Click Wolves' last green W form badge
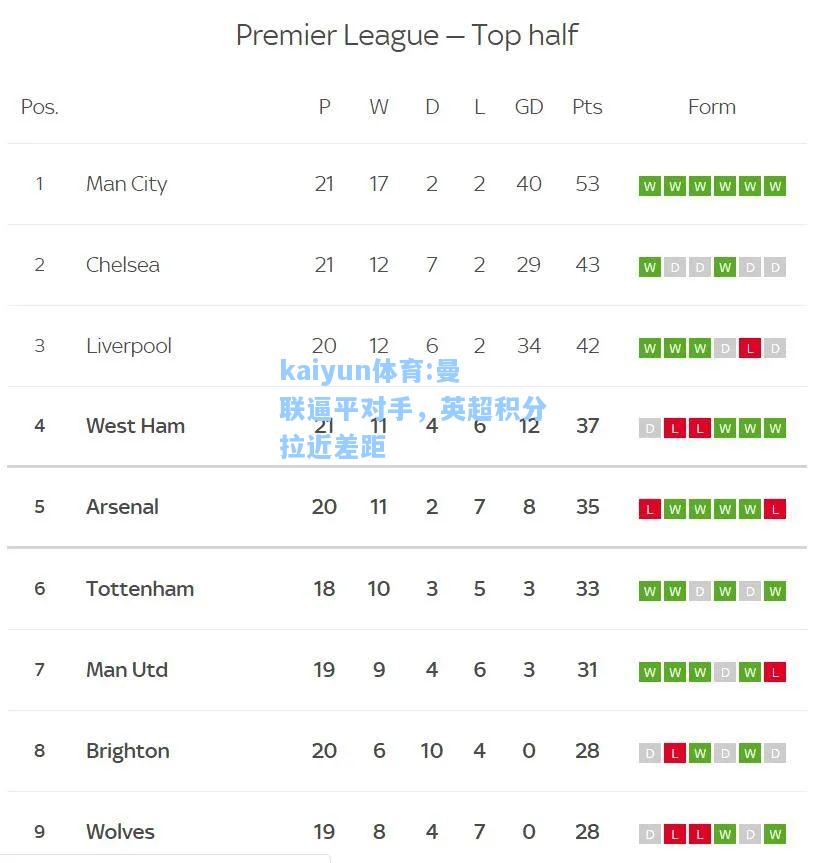This screenshot has height=863, width=826. coord(775,834)
